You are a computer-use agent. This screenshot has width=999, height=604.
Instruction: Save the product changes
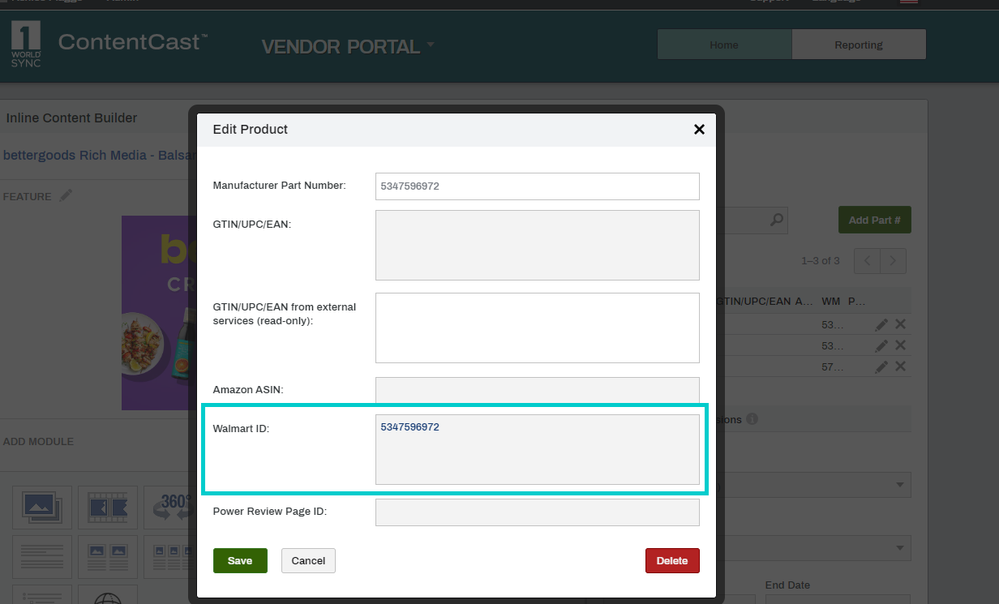click(240, 561)
